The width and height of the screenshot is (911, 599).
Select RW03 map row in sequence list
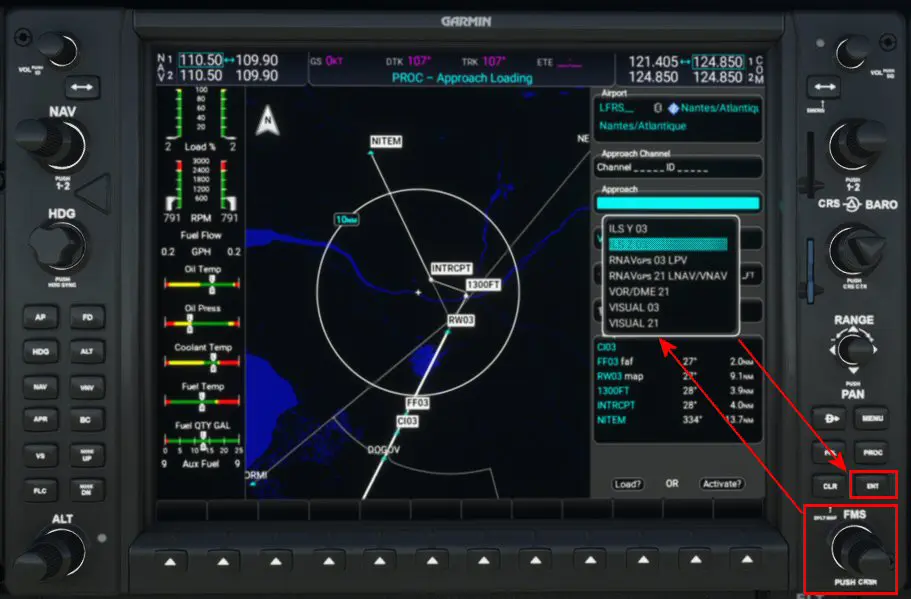coord(676,376)
